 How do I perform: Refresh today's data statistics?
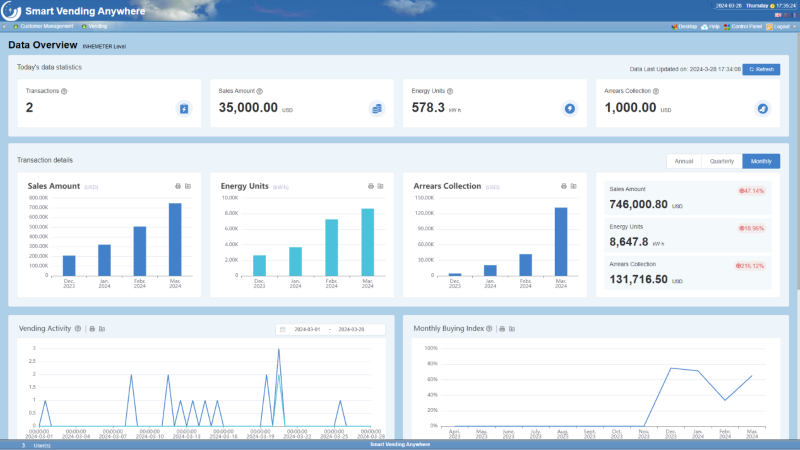[761, 69]
